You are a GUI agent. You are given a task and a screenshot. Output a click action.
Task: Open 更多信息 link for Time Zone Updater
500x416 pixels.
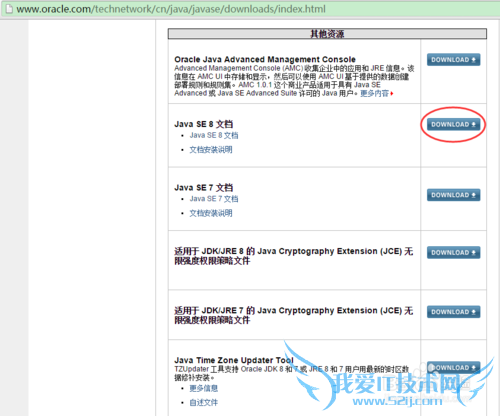coord(203,388)
